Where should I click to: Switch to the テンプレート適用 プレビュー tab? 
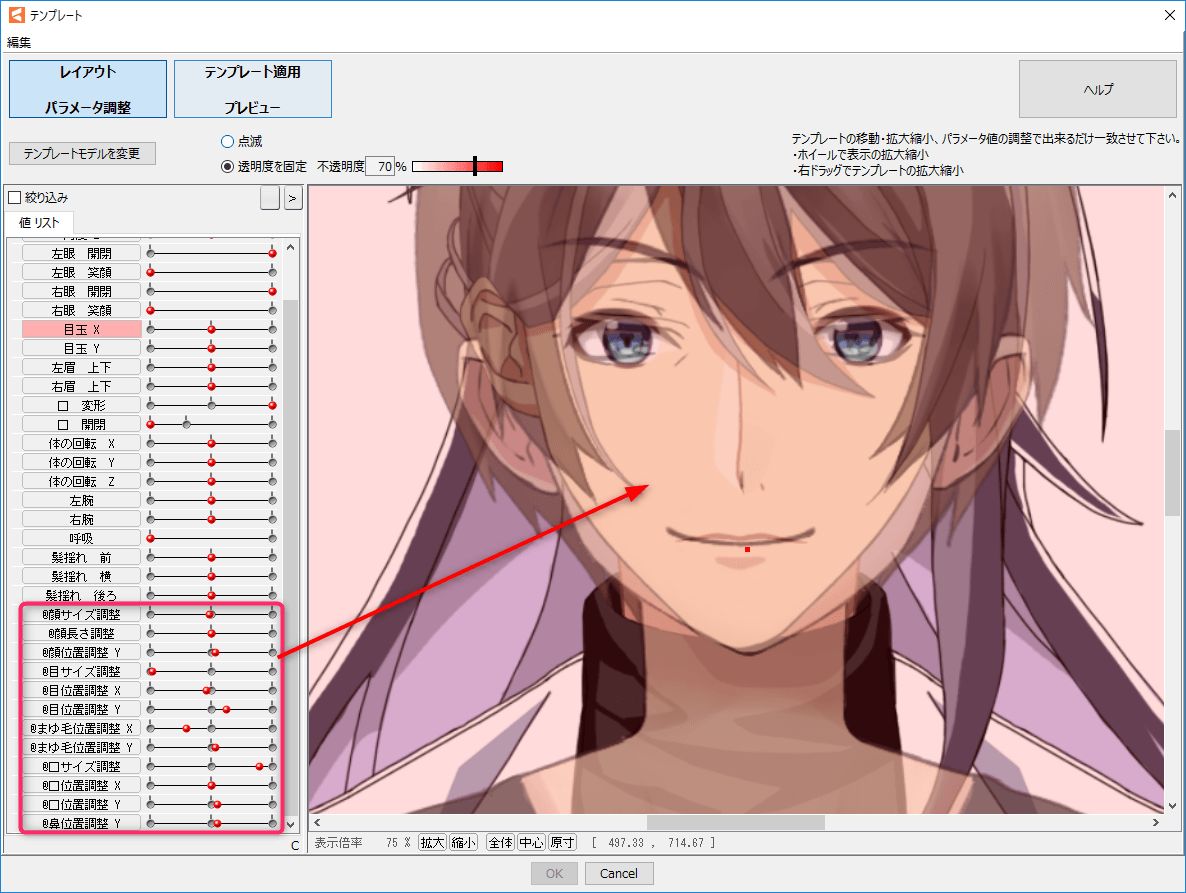coord(252,89)
